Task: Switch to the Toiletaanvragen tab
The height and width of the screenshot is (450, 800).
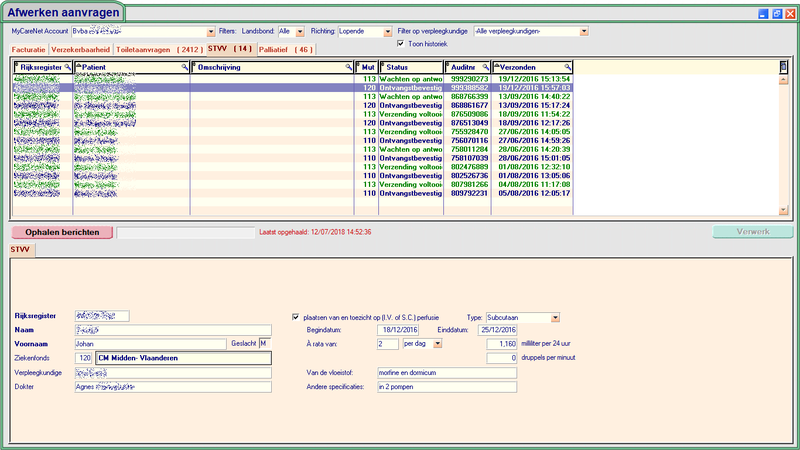Action: click(x=158, y=49)
